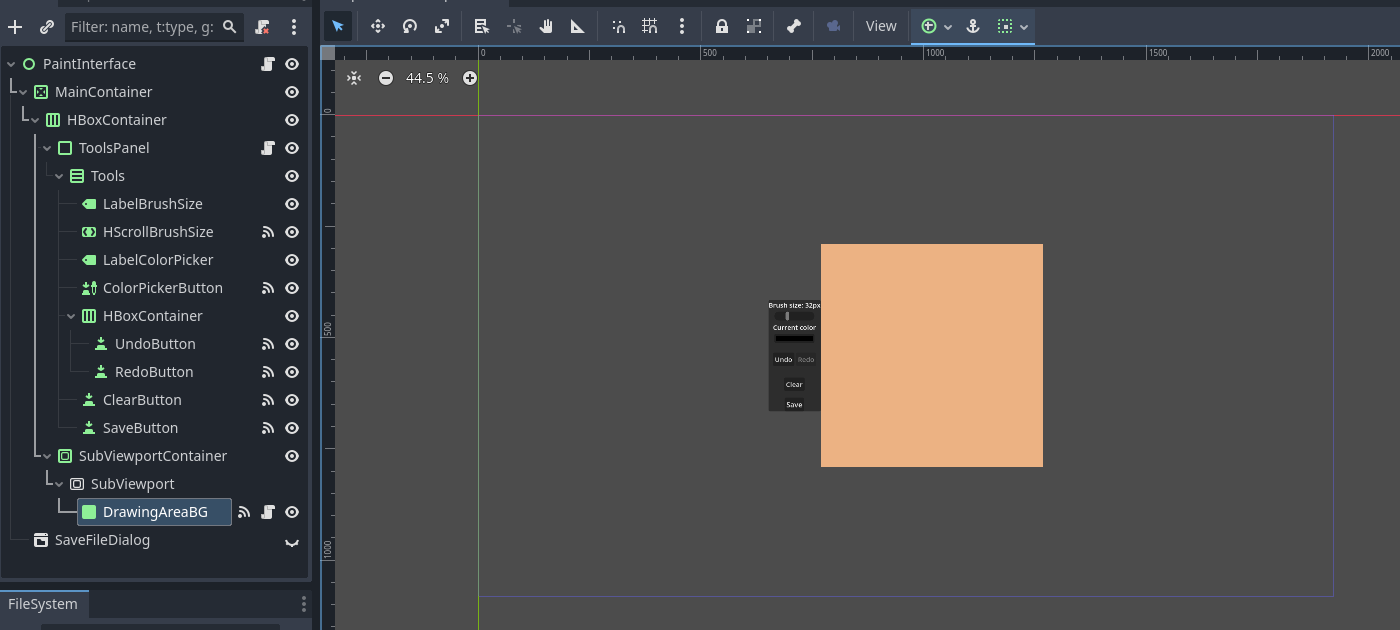Reset zoom by clicking 44.5 % label
The width and height of the screenshot is (1400, 630).
coord(427,78)
